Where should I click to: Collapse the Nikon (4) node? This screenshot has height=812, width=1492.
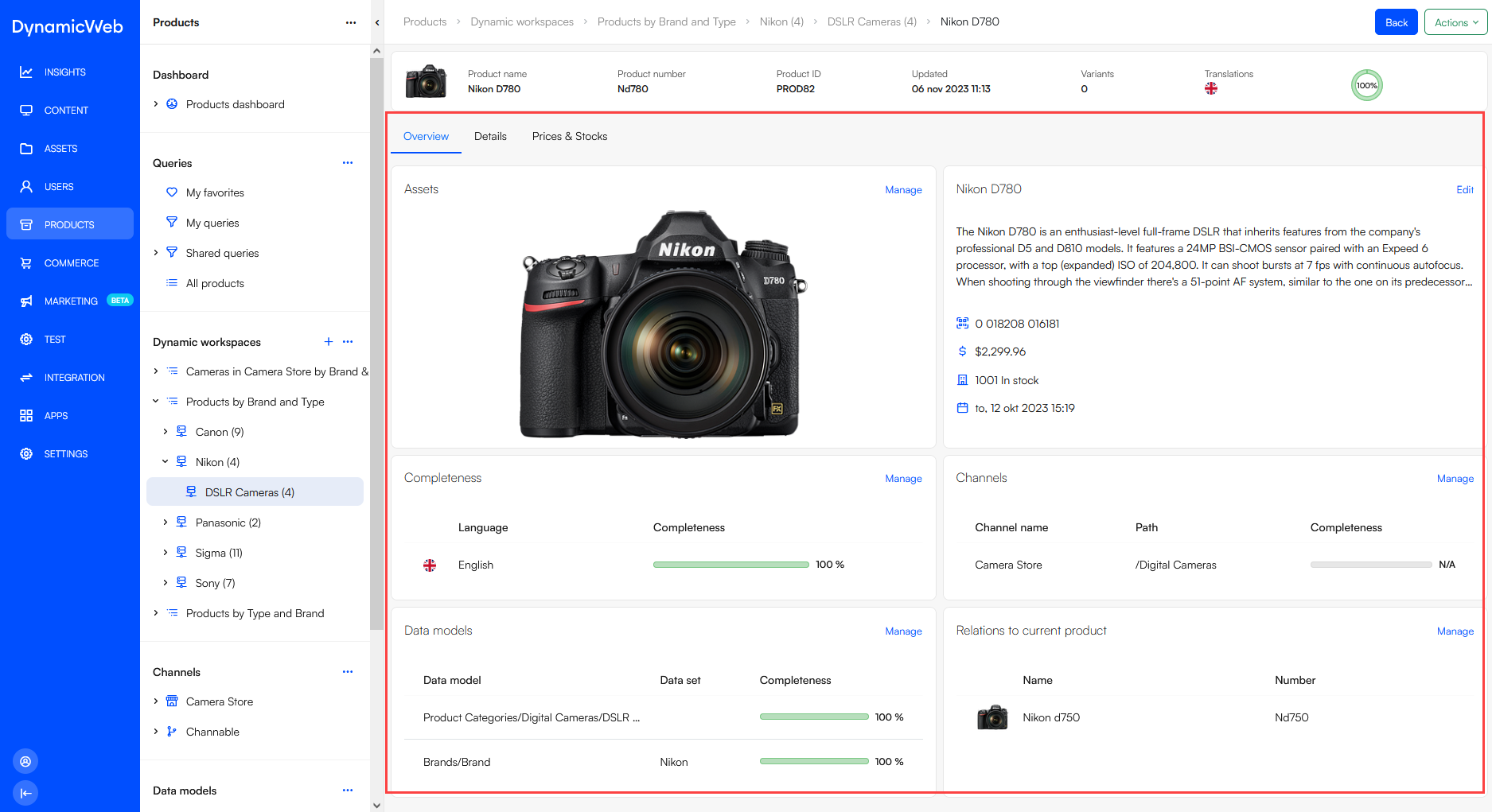pyautogui.click(x=166, y=462)
